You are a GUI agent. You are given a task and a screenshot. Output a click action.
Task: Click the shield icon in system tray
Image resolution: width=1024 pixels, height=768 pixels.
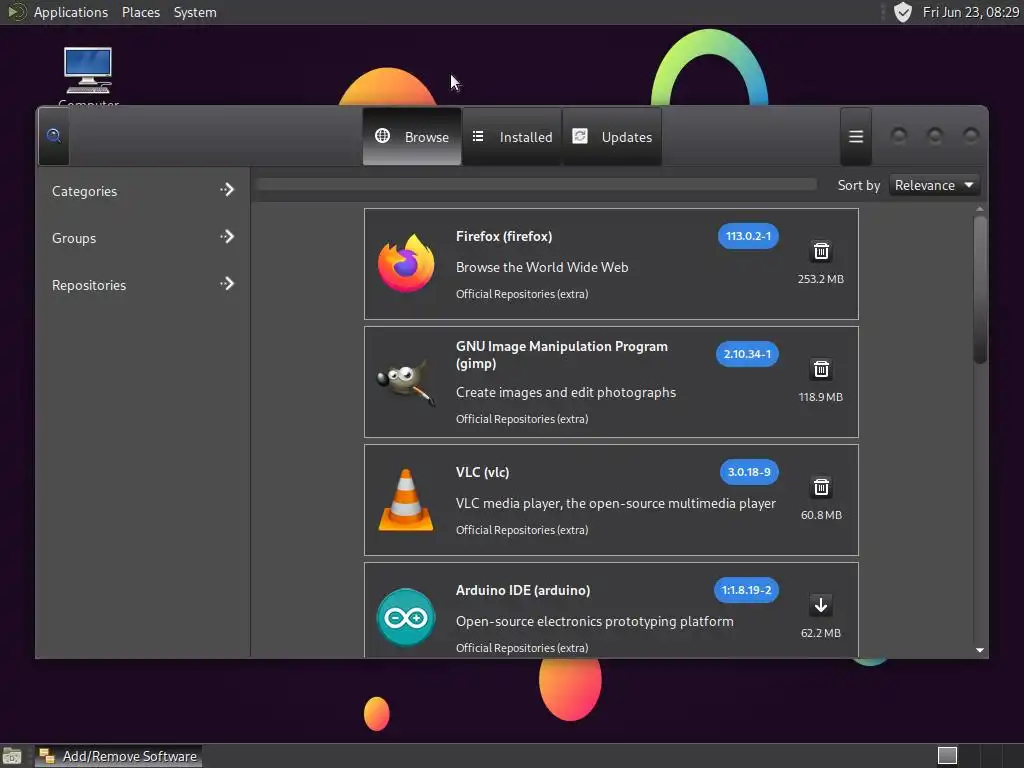903,12
